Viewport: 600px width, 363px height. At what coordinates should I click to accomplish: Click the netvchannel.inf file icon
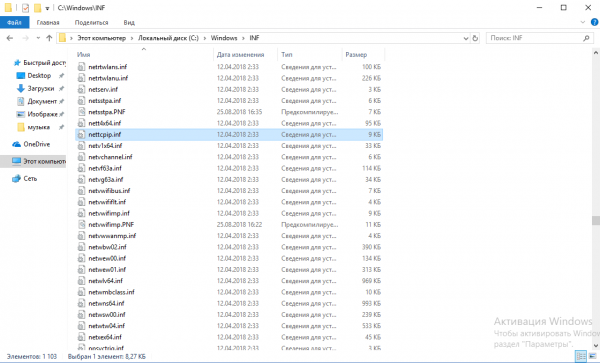(81, 157)
